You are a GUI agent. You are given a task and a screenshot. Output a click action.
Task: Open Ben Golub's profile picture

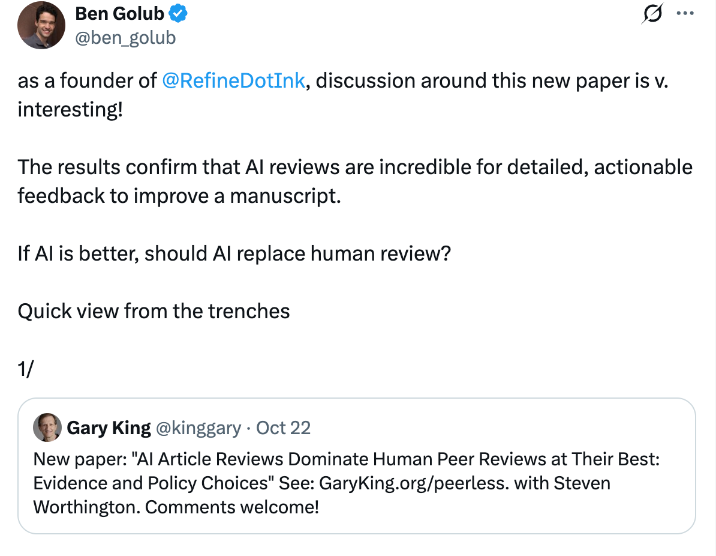[x=41, y=25]
